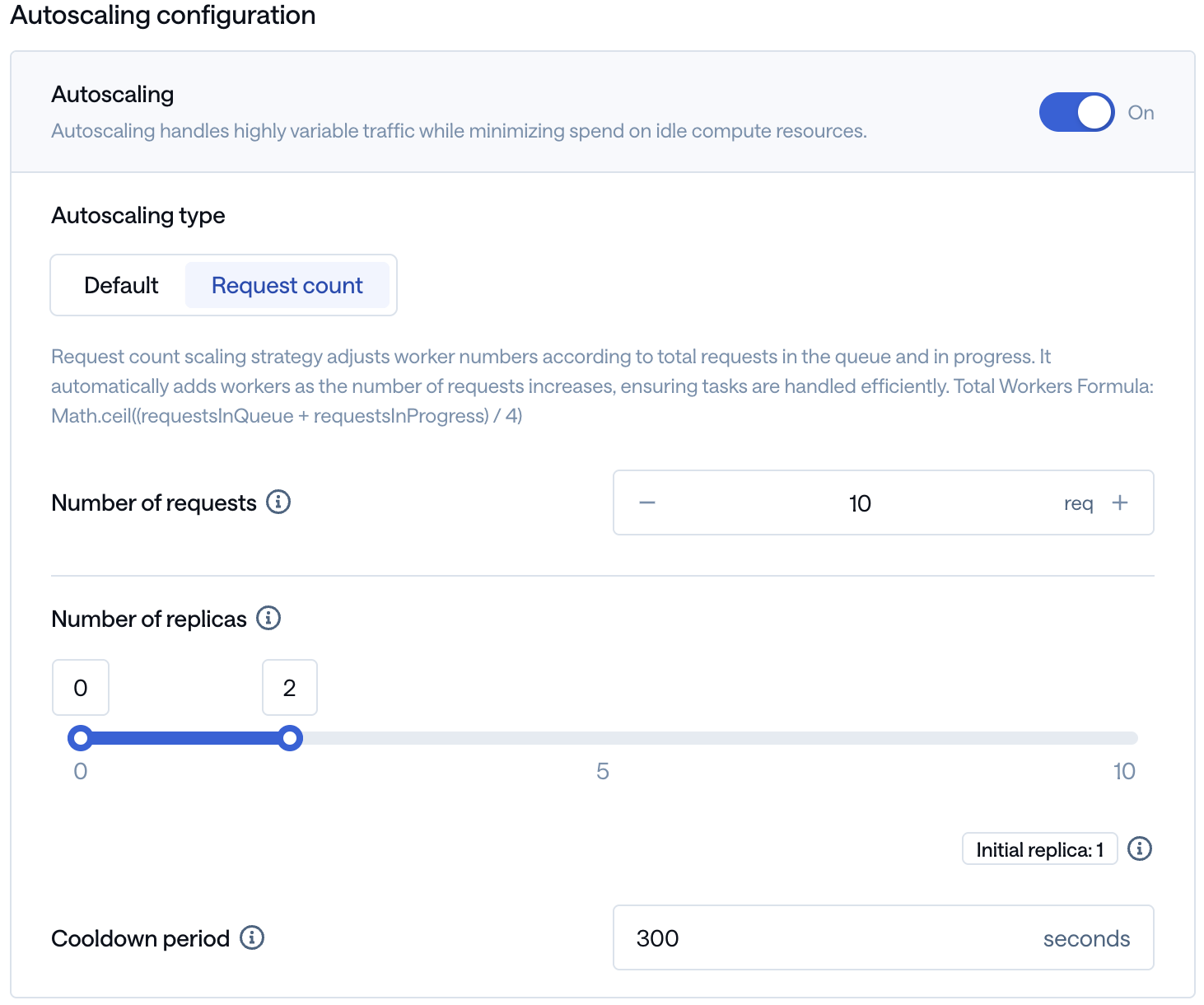Click the 5 mark on replicas slider
The height and width of the screenshot is (1005, 1204).
point(603,772)
